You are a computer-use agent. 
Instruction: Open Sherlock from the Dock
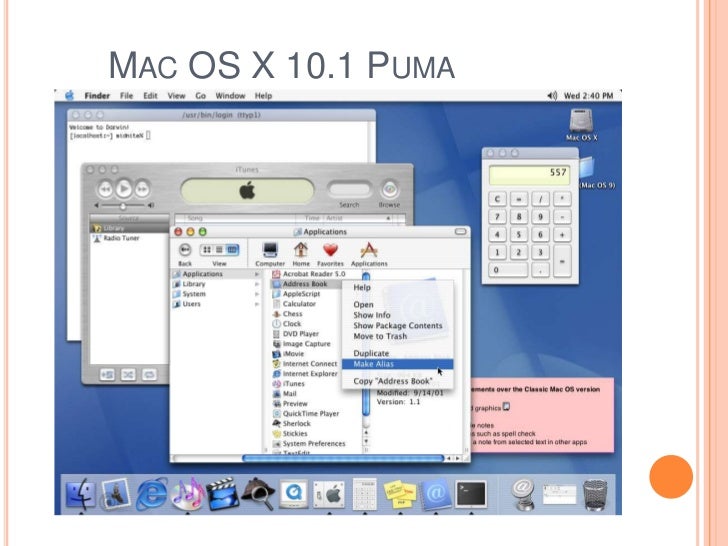[258, 494]
